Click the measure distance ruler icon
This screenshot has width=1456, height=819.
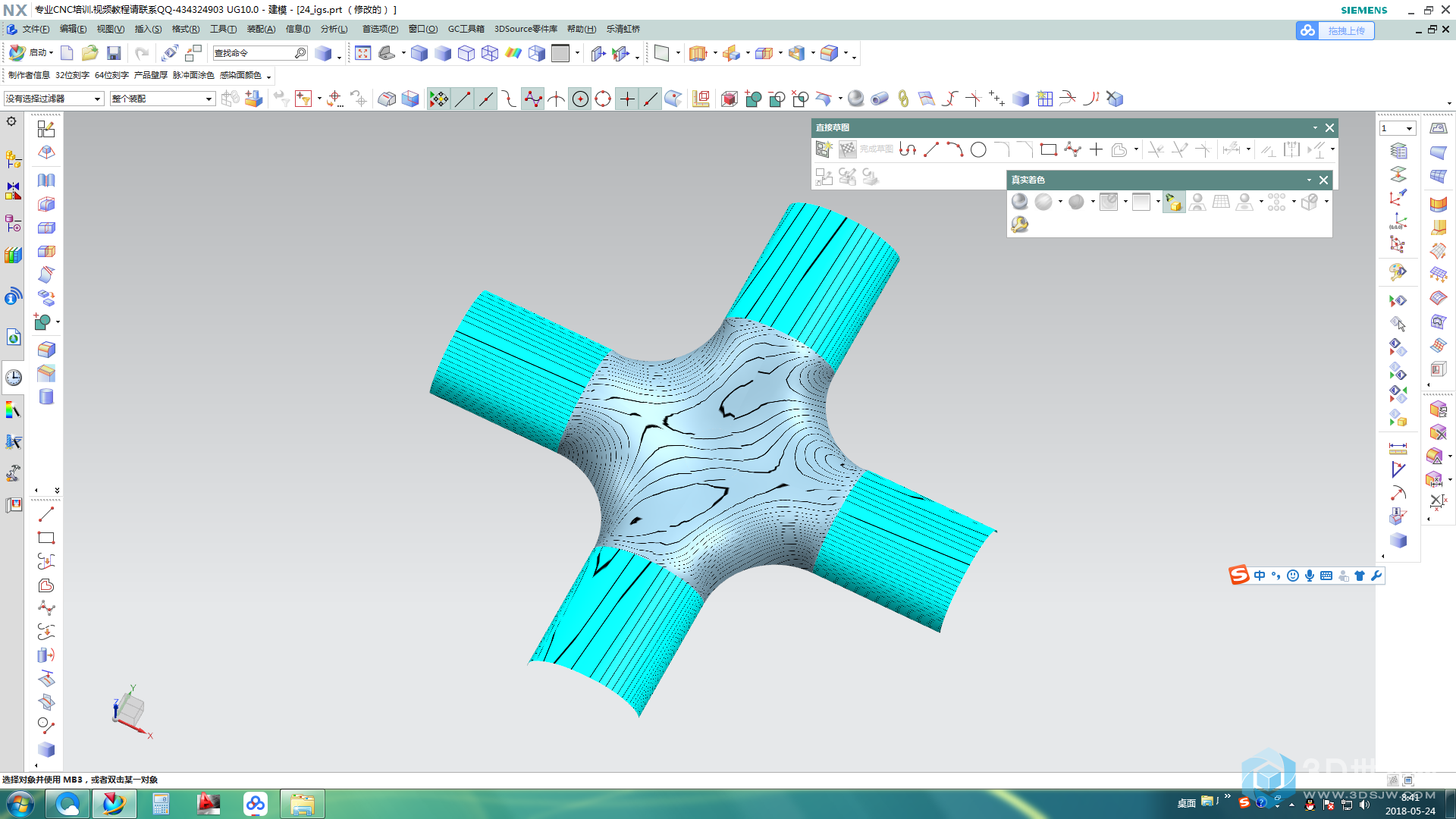[x=1398, y=448]
